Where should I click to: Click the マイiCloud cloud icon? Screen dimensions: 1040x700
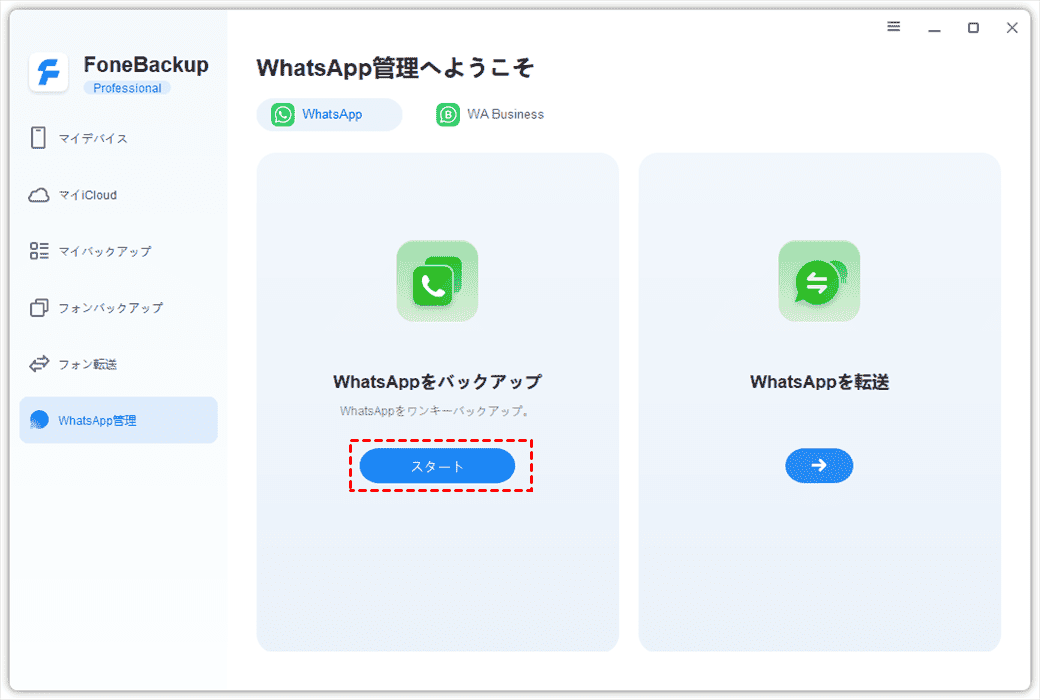pos(38,195)
